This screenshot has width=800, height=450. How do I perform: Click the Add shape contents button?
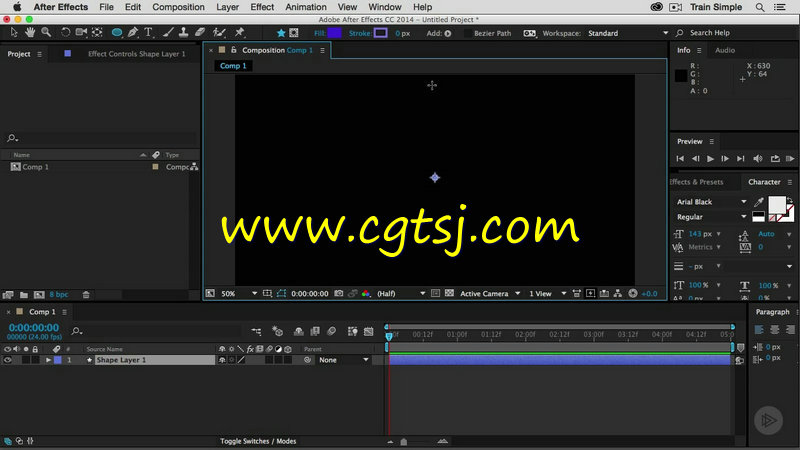(x=447, y=34)
